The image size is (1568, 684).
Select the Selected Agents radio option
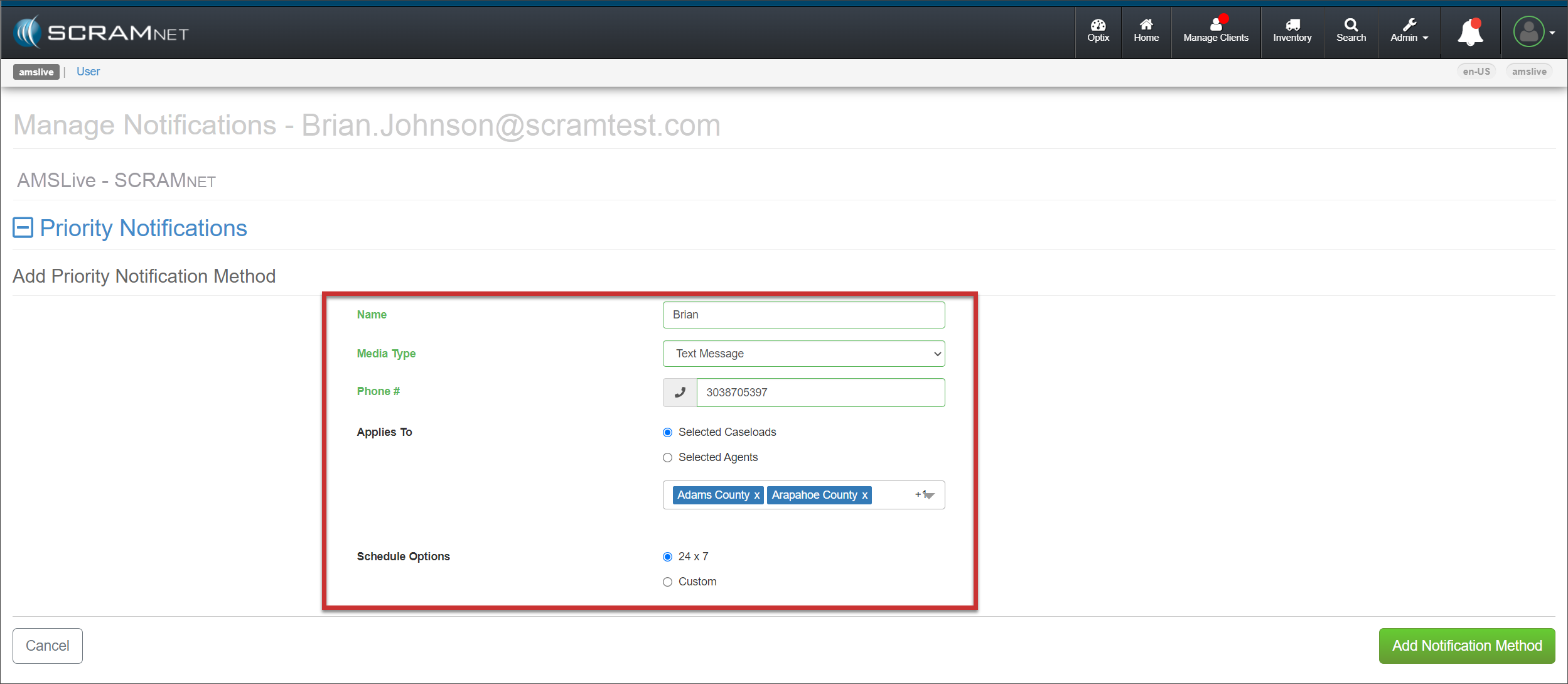coord(667,458)
